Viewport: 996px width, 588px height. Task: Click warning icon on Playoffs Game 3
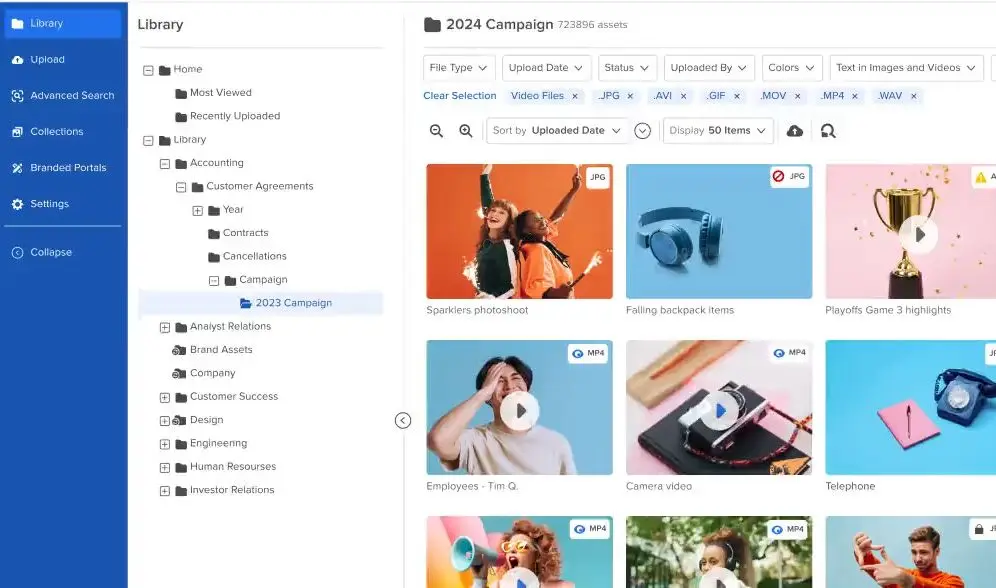coord(981,177)
